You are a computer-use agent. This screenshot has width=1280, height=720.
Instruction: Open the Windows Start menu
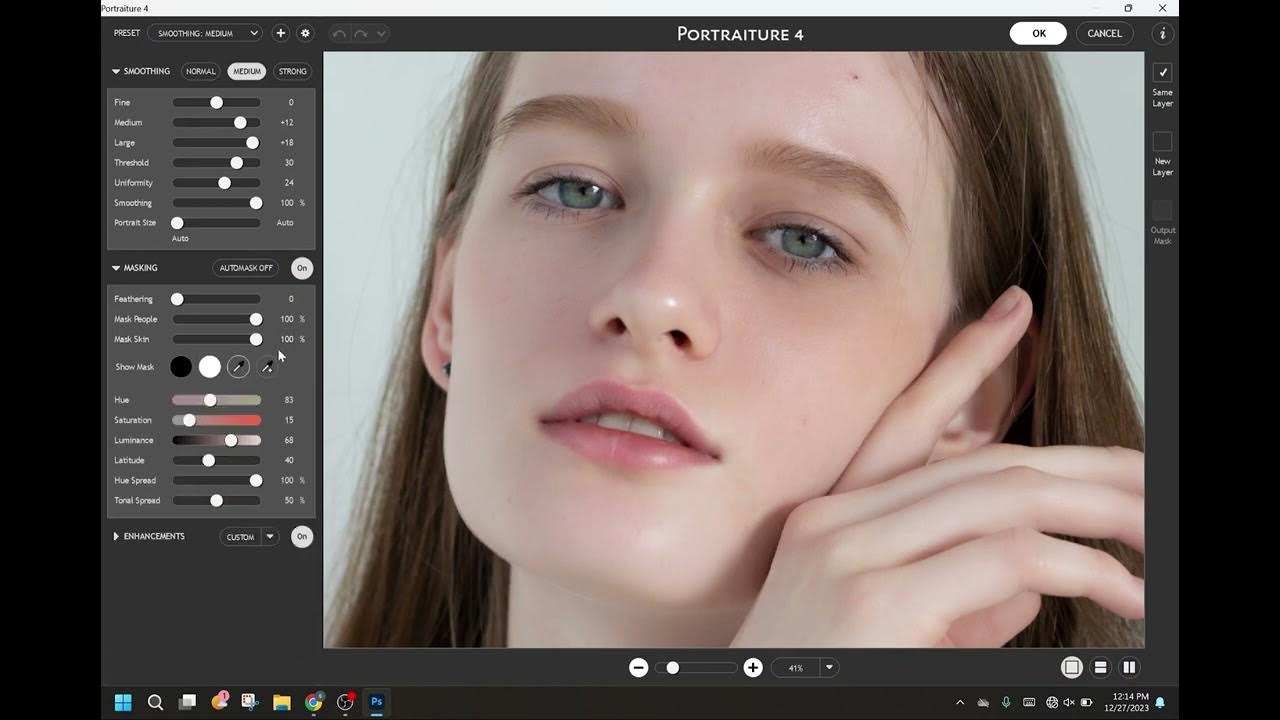pyautogui.click(x=123, y=702)
